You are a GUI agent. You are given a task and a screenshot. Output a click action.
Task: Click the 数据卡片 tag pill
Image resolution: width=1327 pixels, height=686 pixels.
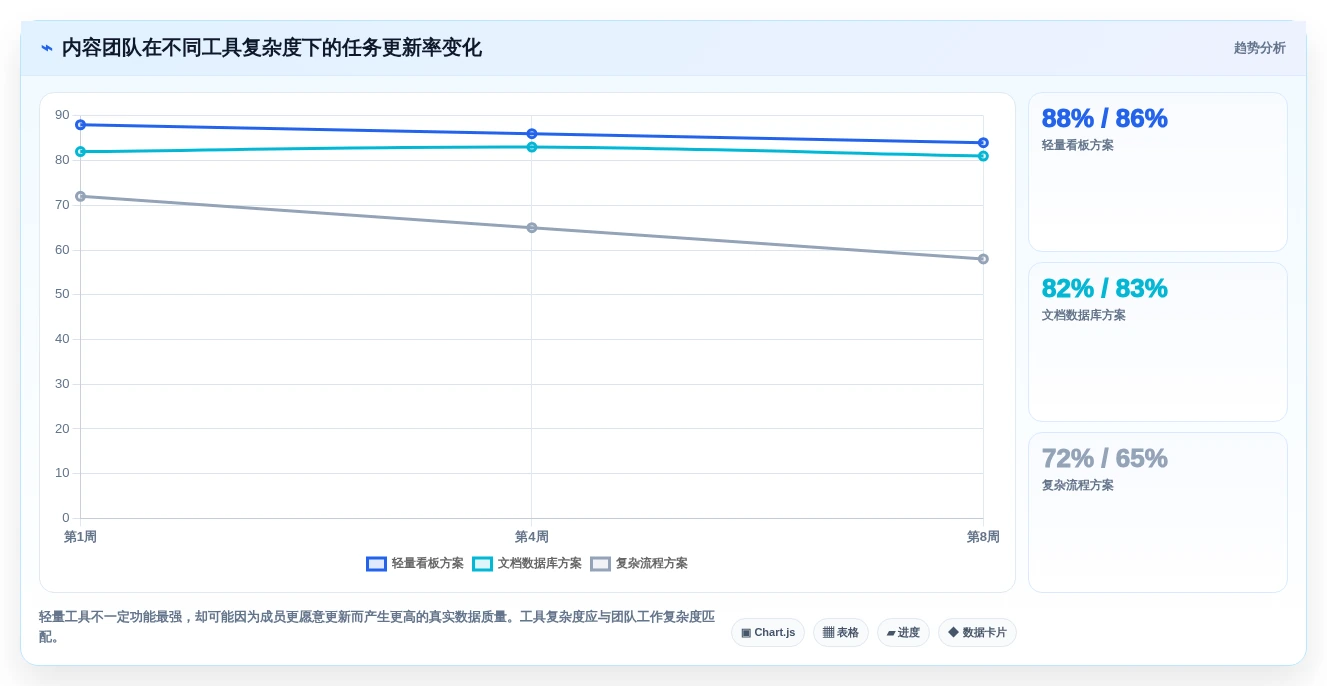977,632
